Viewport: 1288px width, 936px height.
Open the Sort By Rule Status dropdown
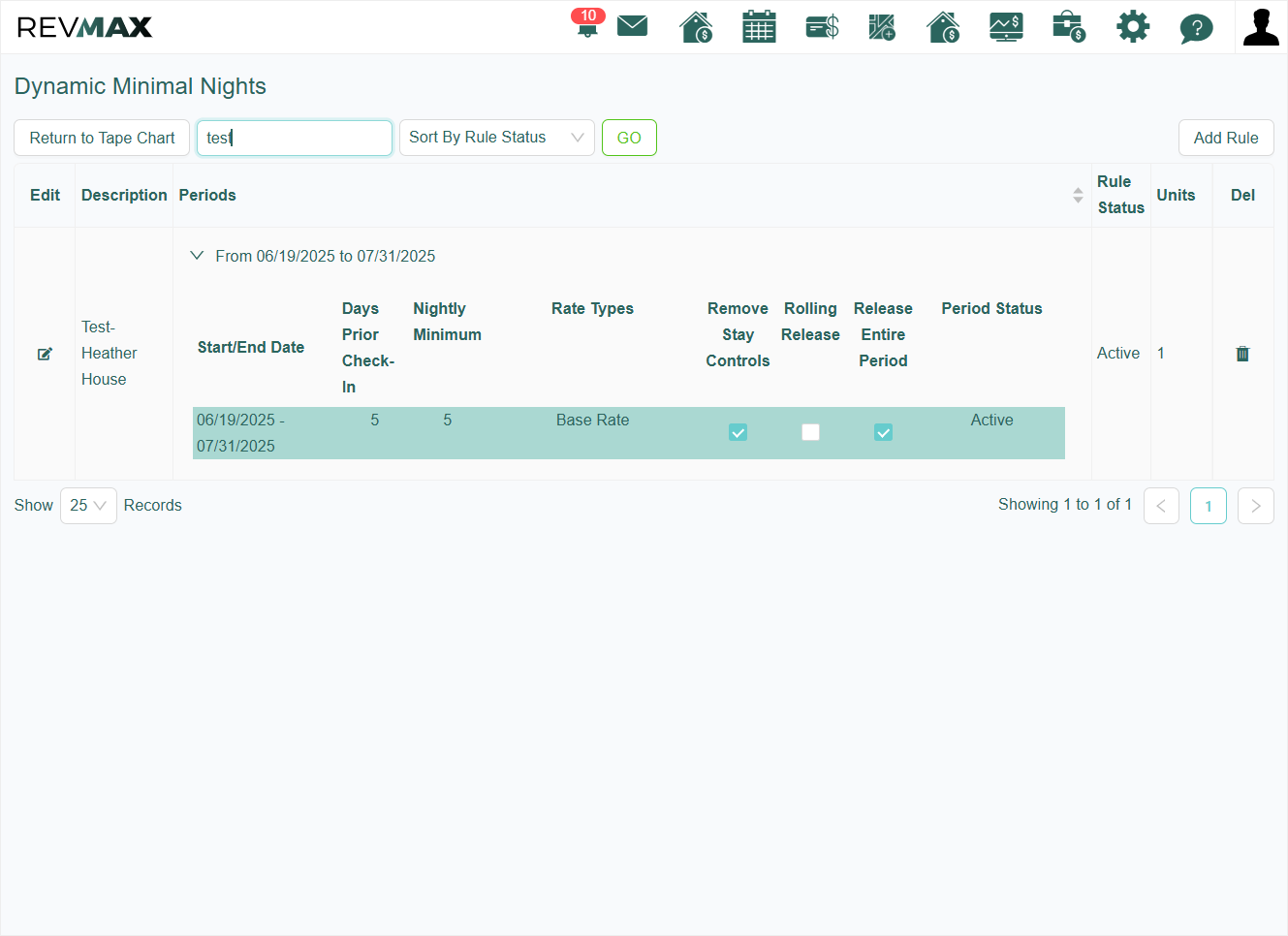496,138
